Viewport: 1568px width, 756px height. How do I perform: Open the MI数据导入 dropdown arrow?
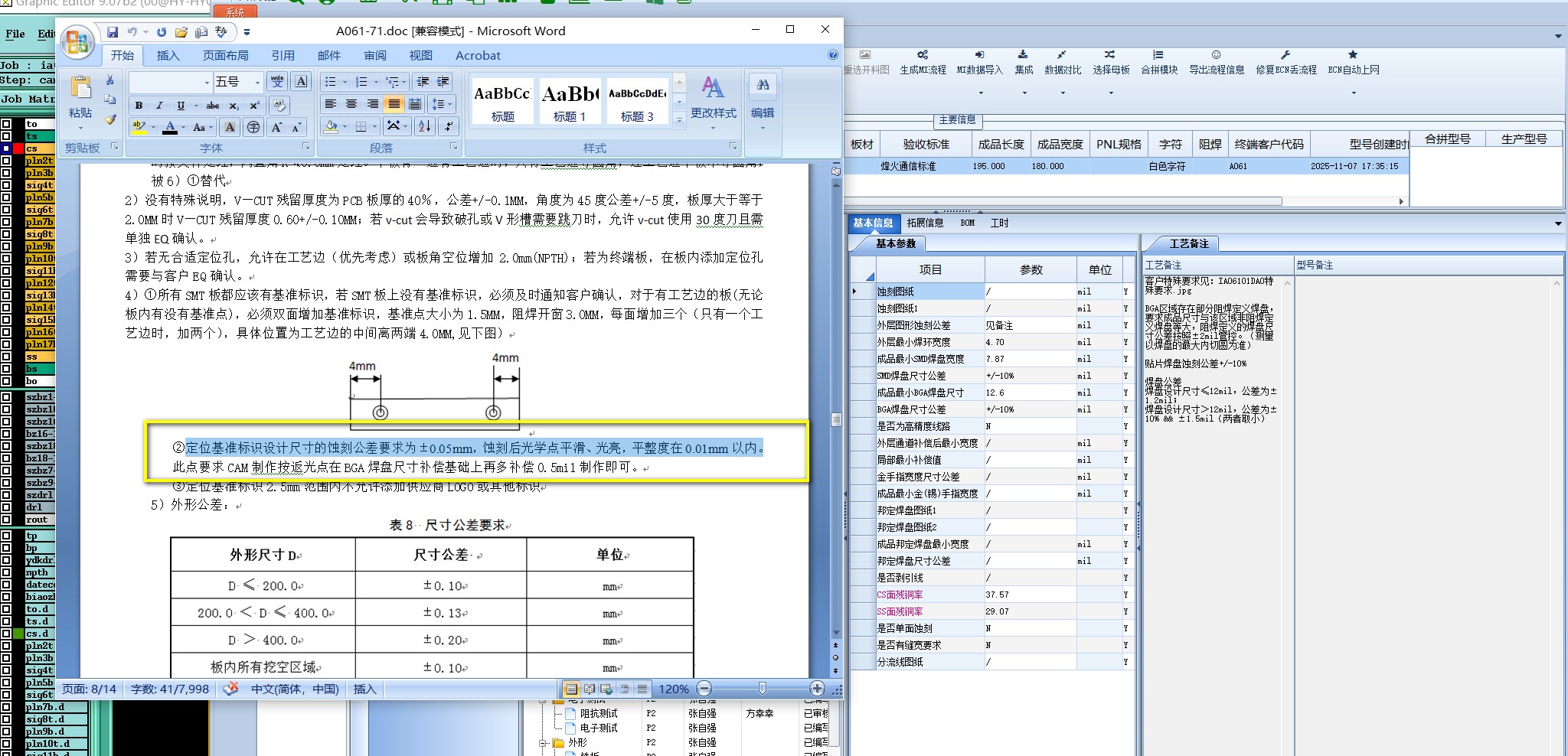(x=980, y=93)
